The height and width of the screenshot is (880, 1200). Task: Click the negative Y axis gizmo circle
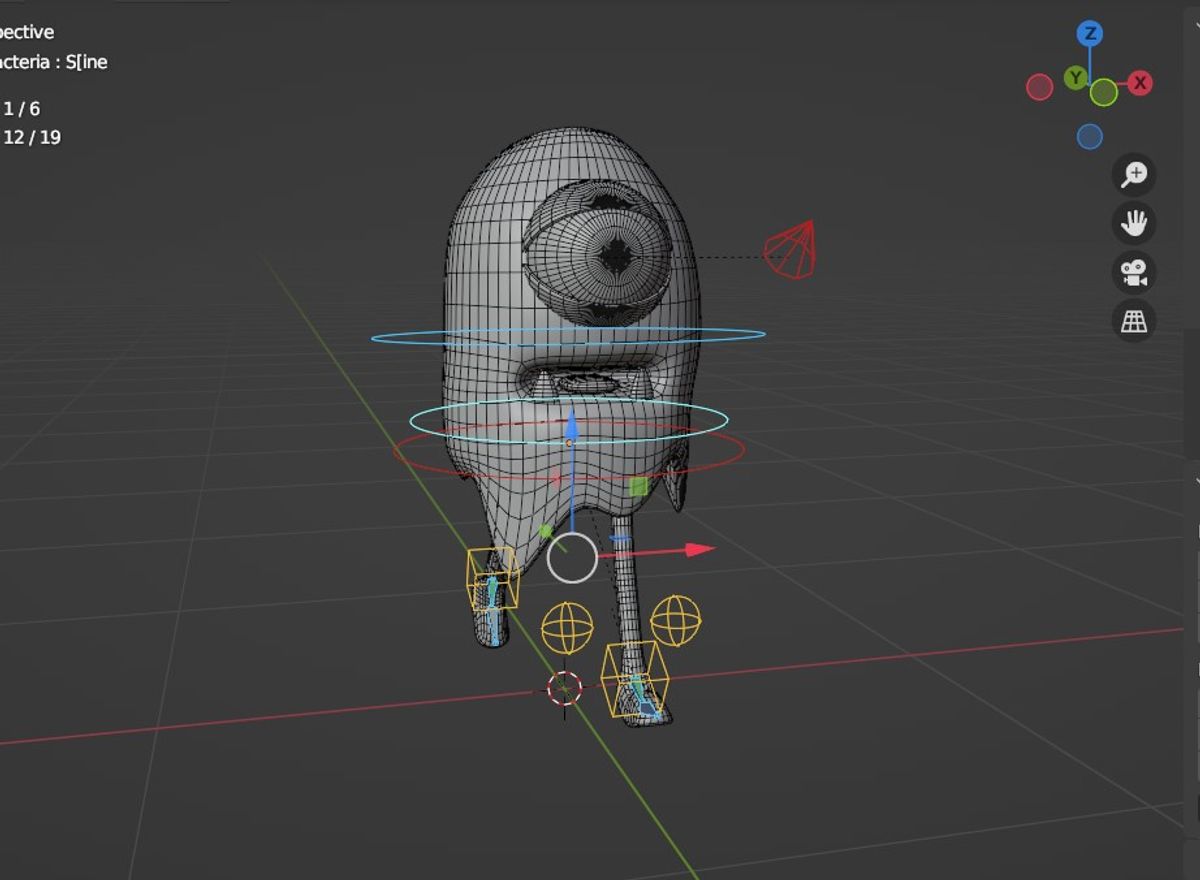(1104, 93)
